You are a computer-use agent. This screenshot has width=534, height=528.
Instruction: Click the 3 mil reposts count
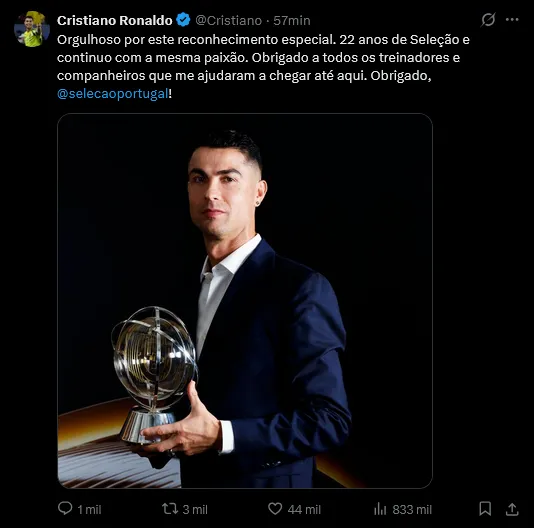tap(195, 510)
